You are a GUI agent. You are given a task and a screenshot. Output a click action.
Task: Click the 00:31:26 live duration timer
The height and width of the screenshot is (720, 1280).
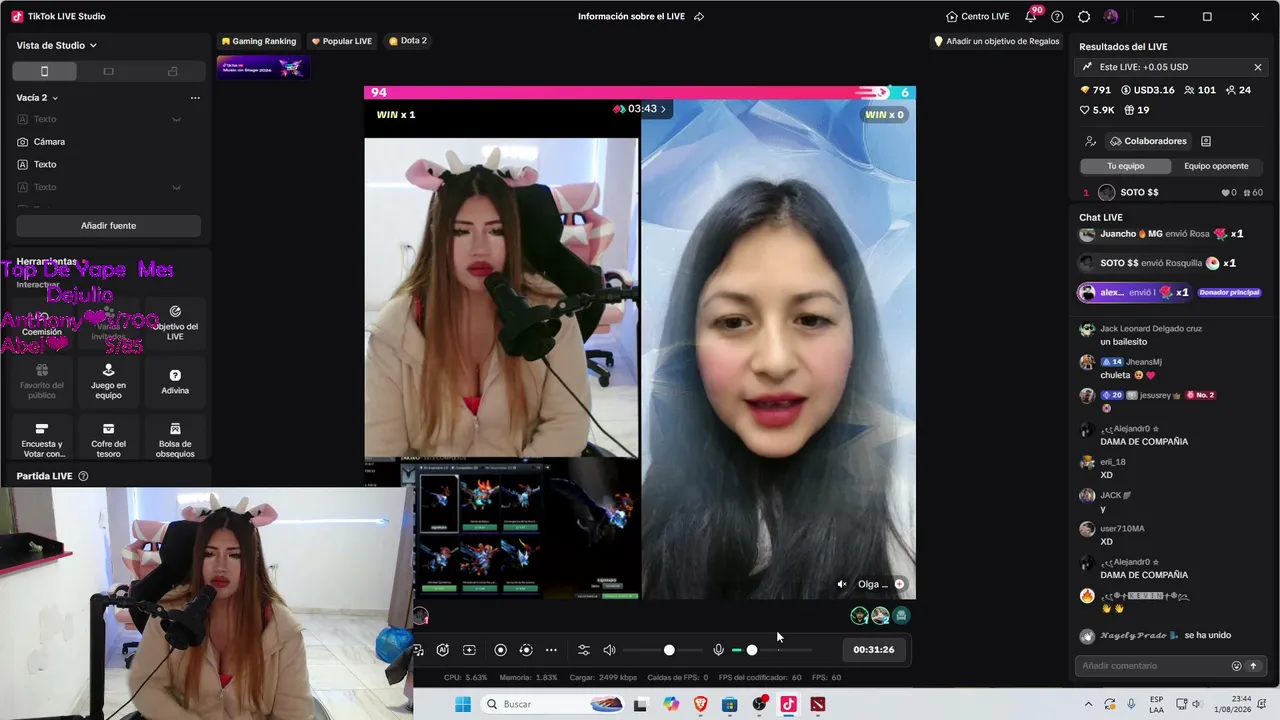tap(874, 650)
